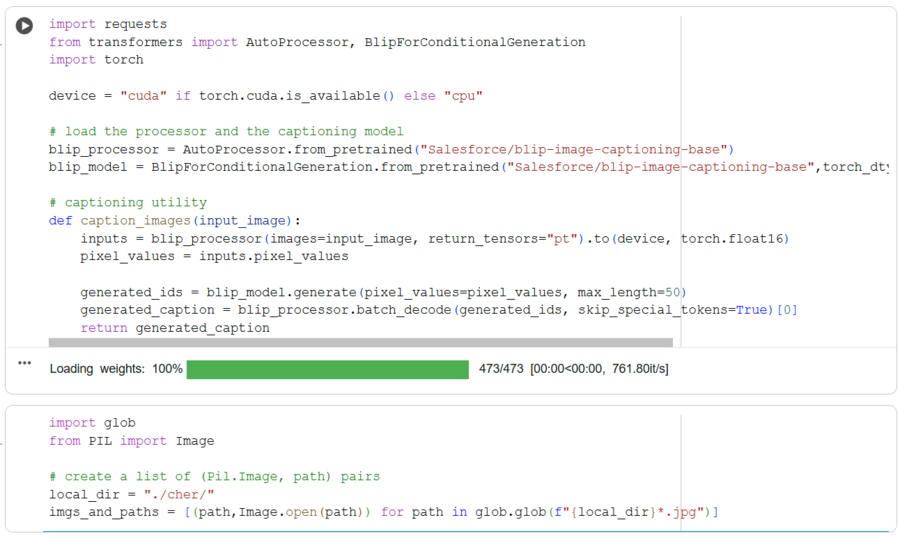Click the imgs_and_paths list comprehension line

(x=384, y=512)
